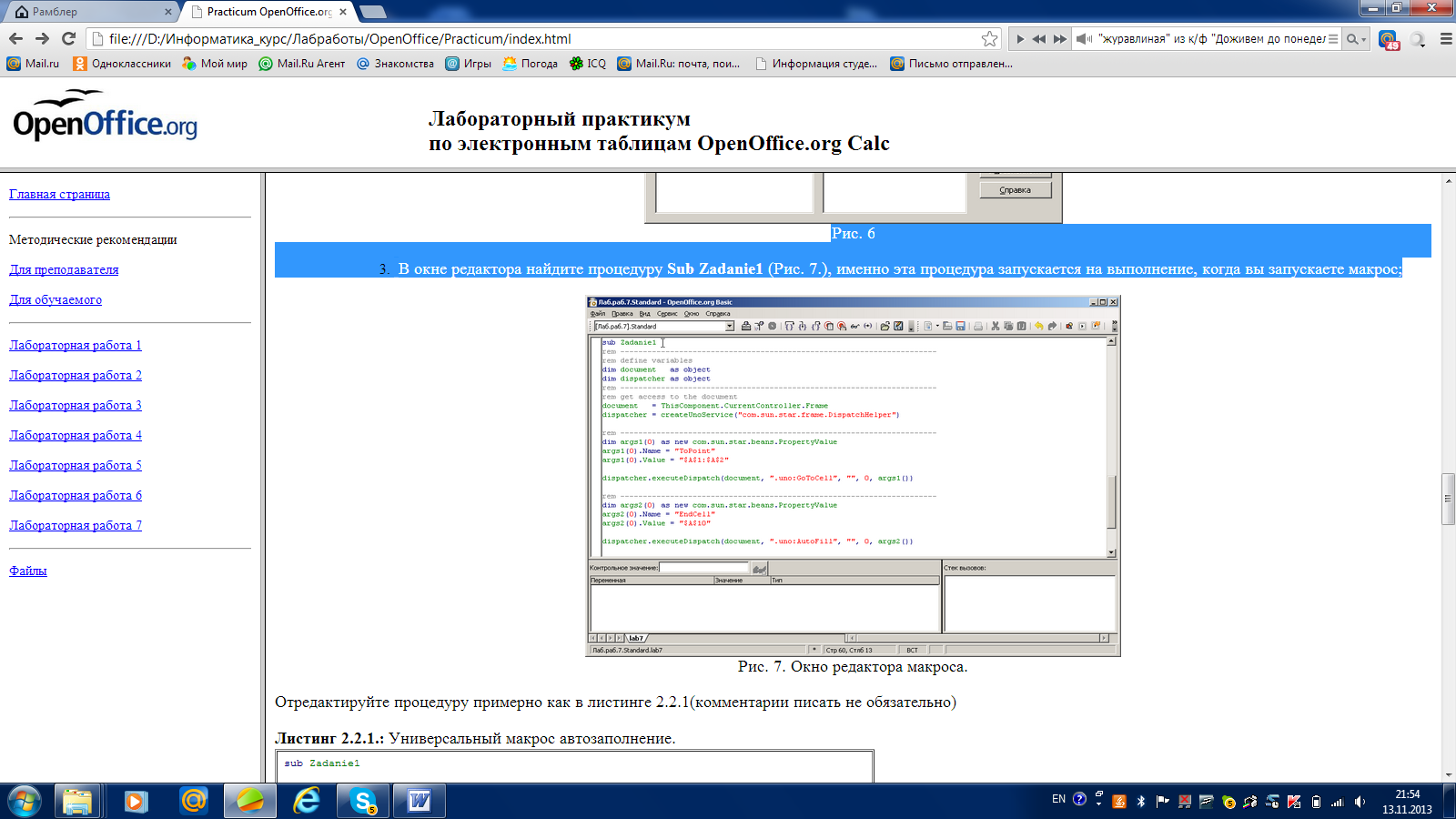Open Internet Explorer from the taskbar

point(307,801)
